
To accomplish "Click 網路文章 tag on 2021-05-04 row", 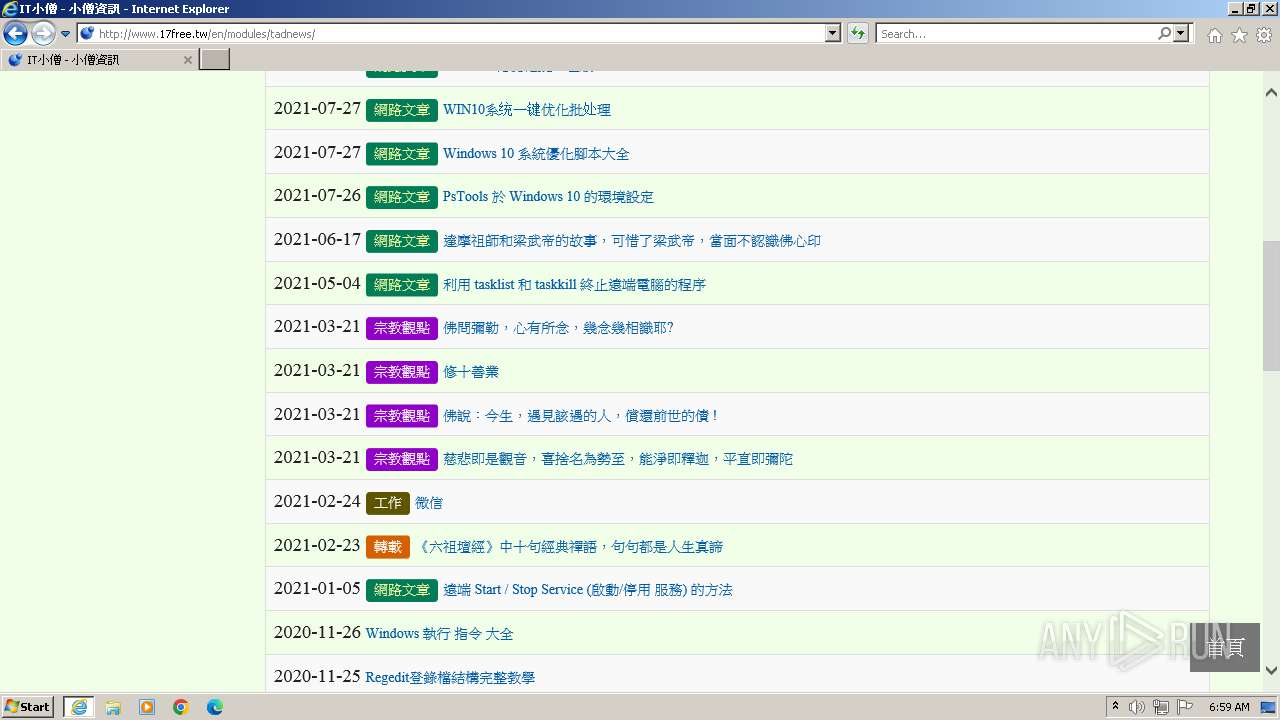I will pos(402,285).
